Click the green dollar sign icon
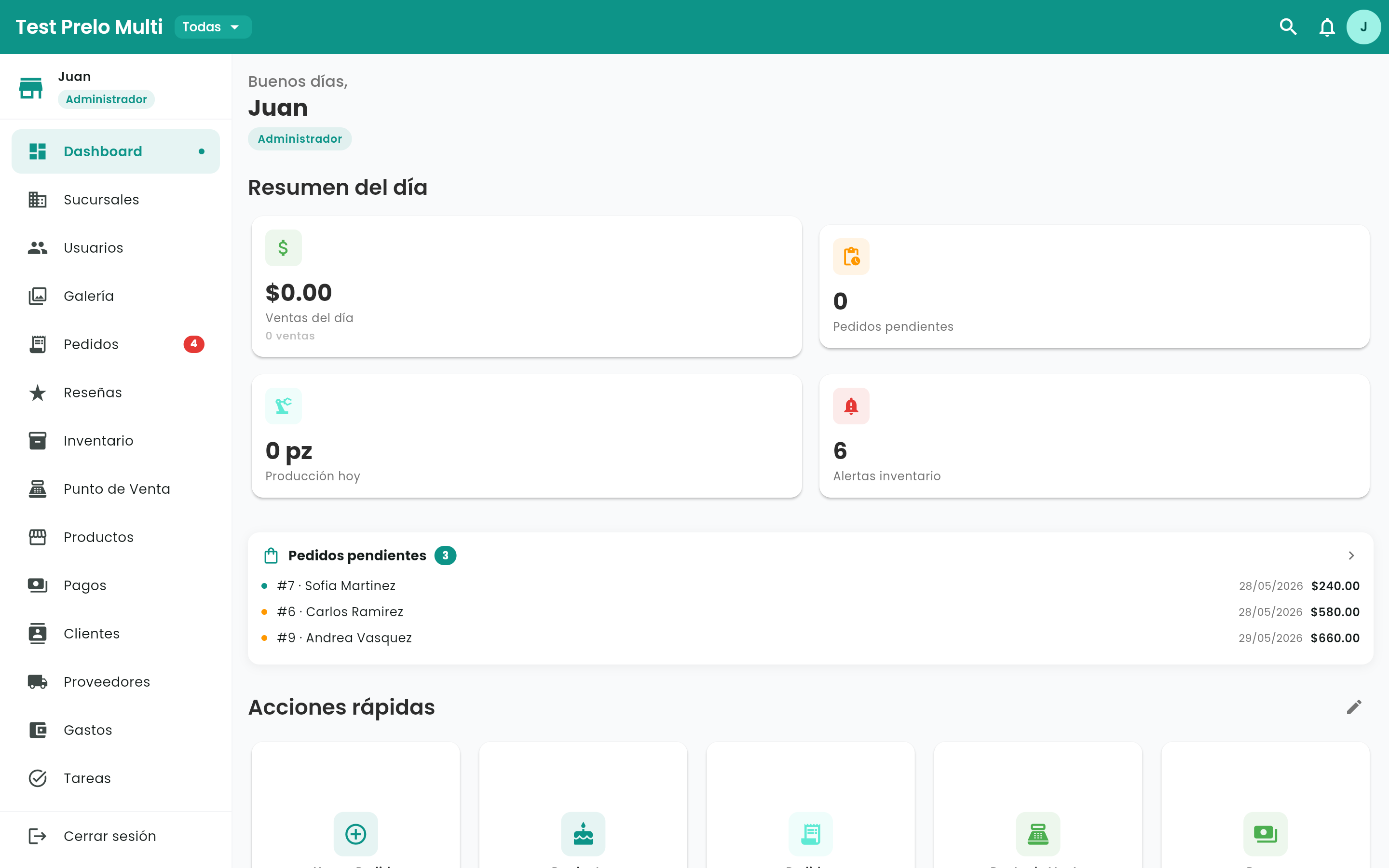The width and height of the screenshot is (1389, 868). (283, 248)
